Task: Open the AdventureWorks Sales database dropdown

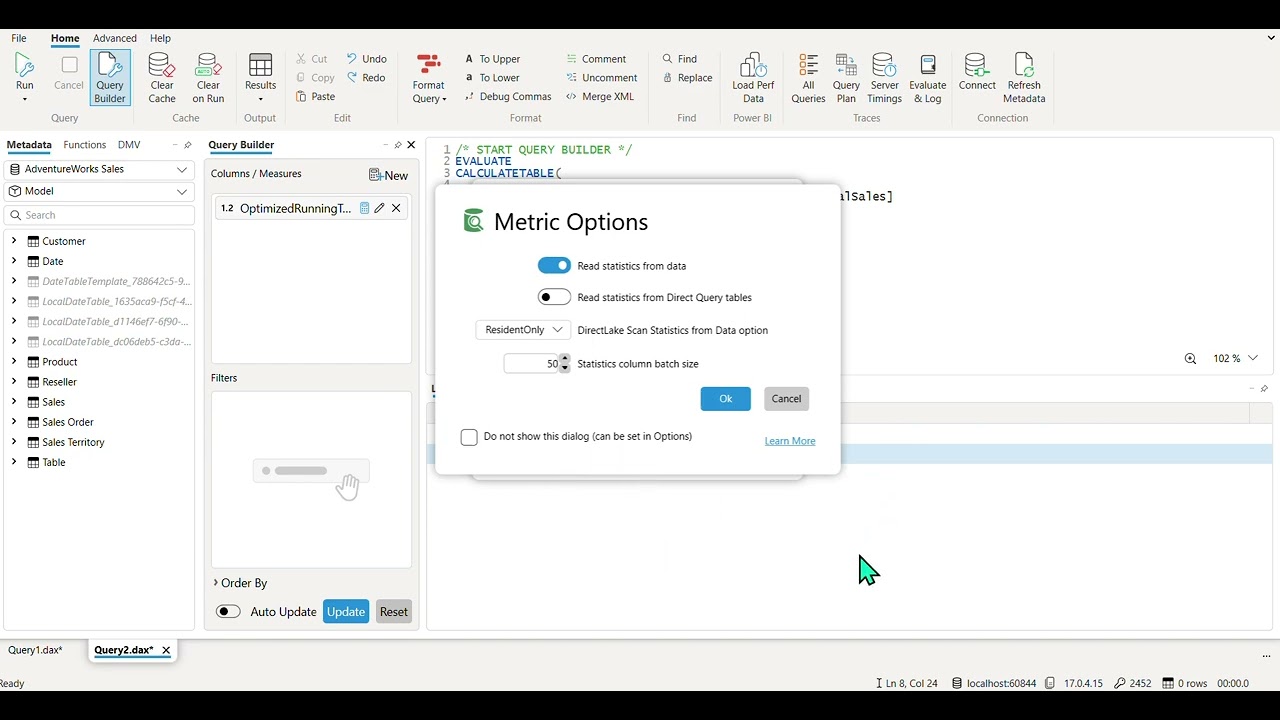Action: 98,169
